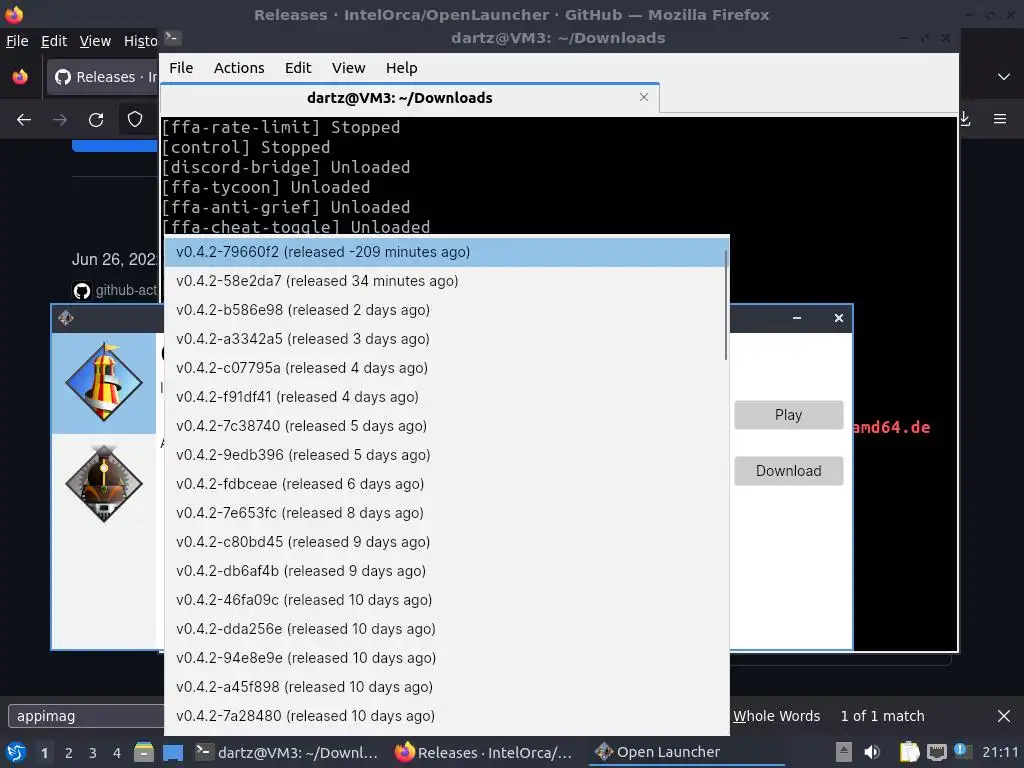Click the Play button in Open Launcher
The width and height of the screenshot is (1024, 768).
788,415
